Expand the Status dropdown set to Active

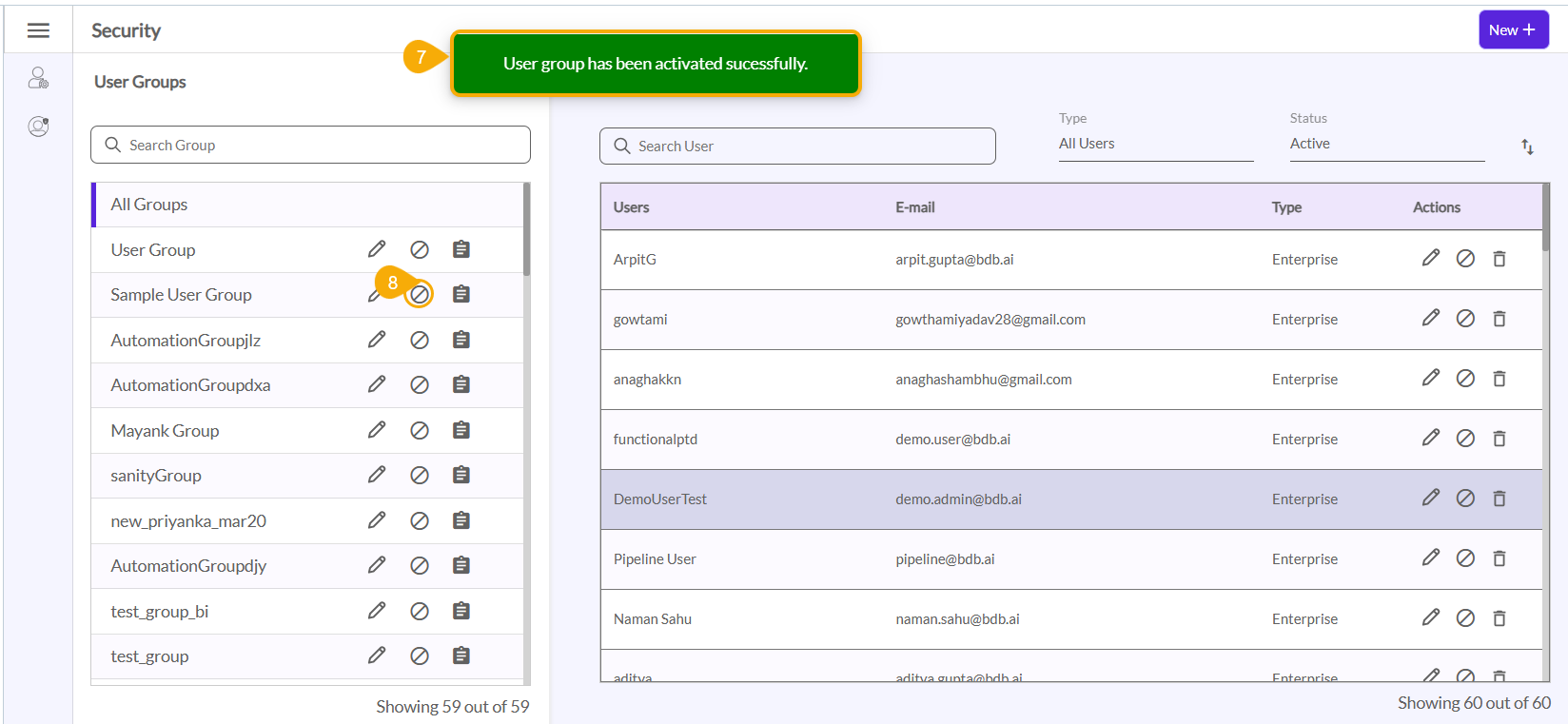(1386, 144)
